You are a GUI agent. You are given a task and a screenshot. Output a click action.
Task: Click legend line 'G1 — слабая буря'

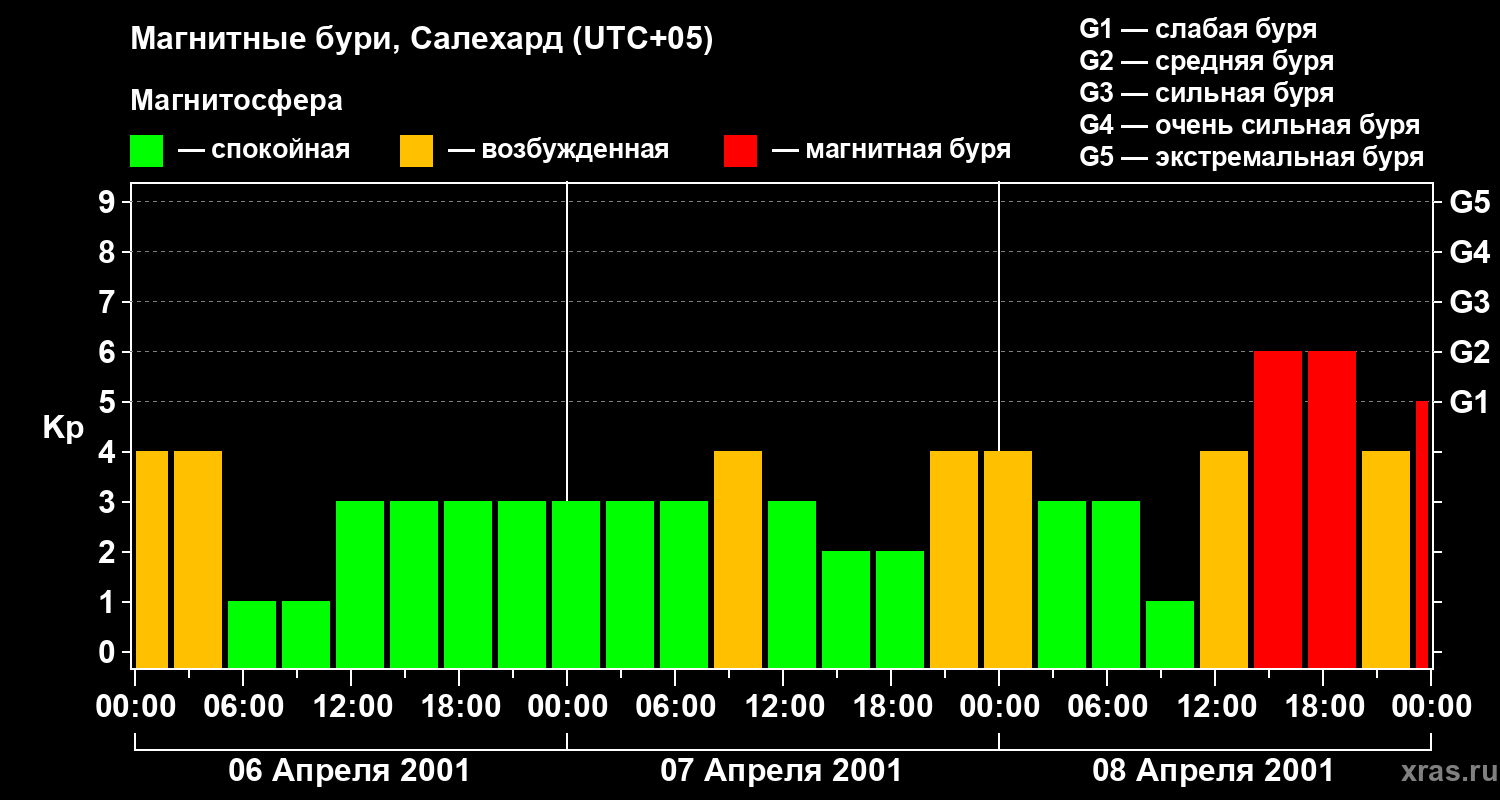pyautogui.click(x=1198, y=29)
